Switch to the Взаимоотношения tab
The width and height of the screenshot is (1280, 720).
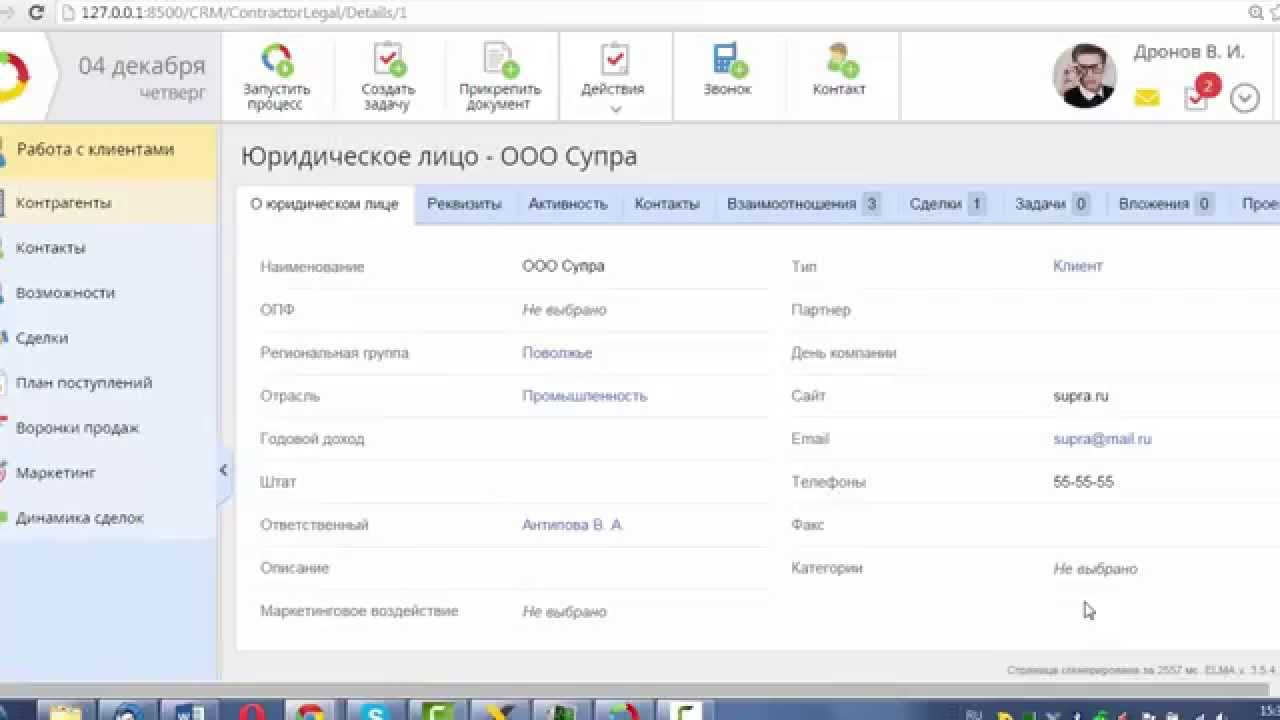(803, 204)
